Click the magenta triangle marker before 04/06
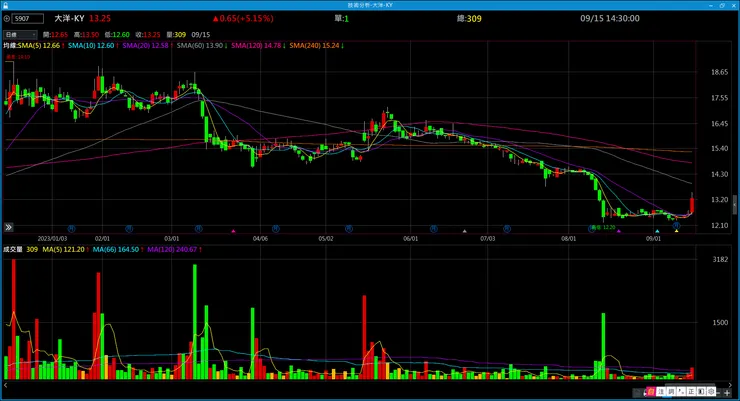Screen dimensions: 740x401 click(x=233, y=231)
